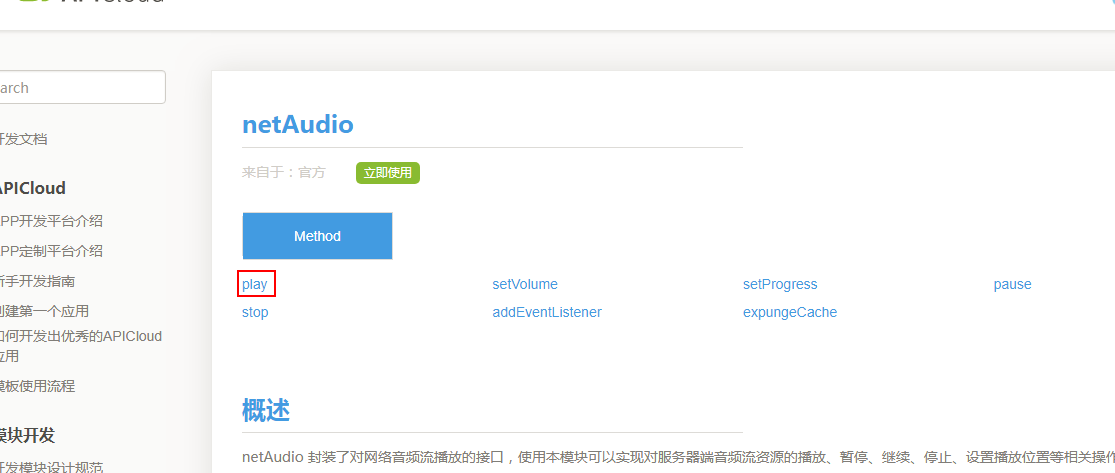Click the 概述 section heading
The height and width of the screenshot is (473, 1115).
[x=266, y=410]
